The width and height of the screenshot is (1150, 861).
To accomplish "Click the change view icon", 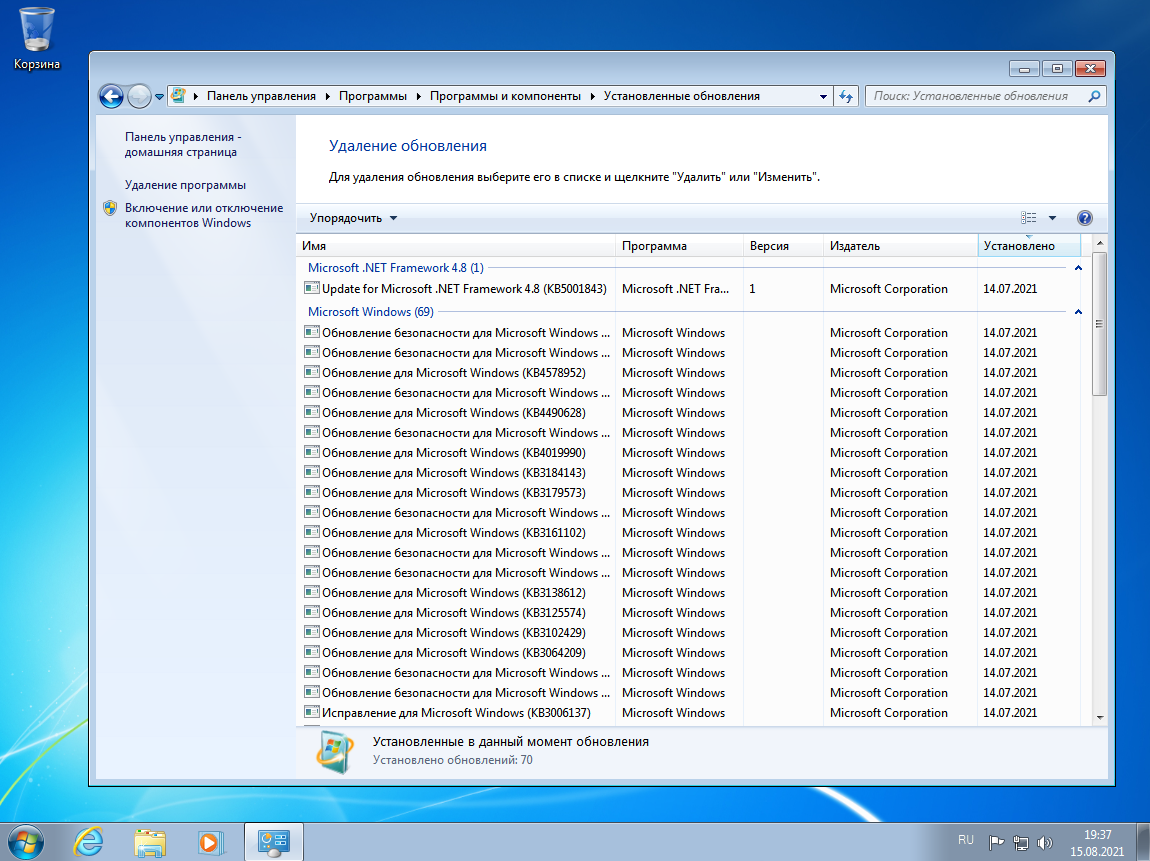I will pyautogui.click(x=1028, y=218).
